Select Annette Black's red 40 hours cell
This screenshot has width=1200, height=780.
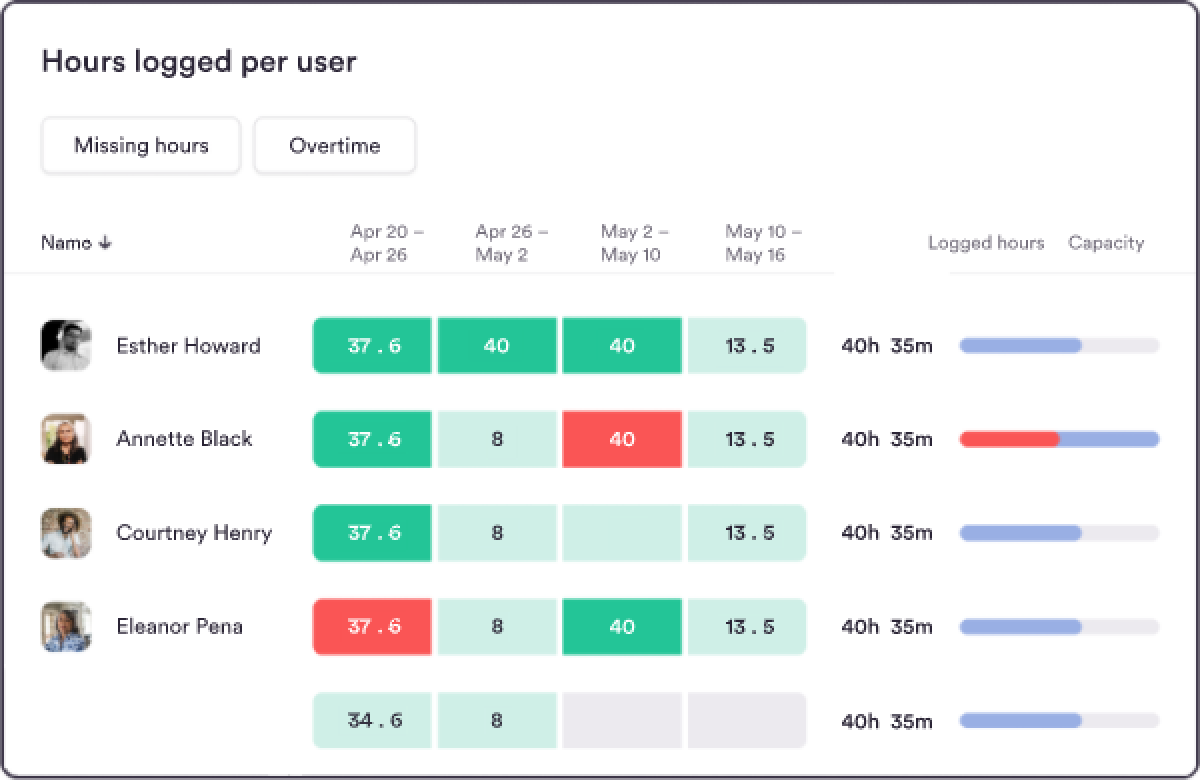click(622, 439)
